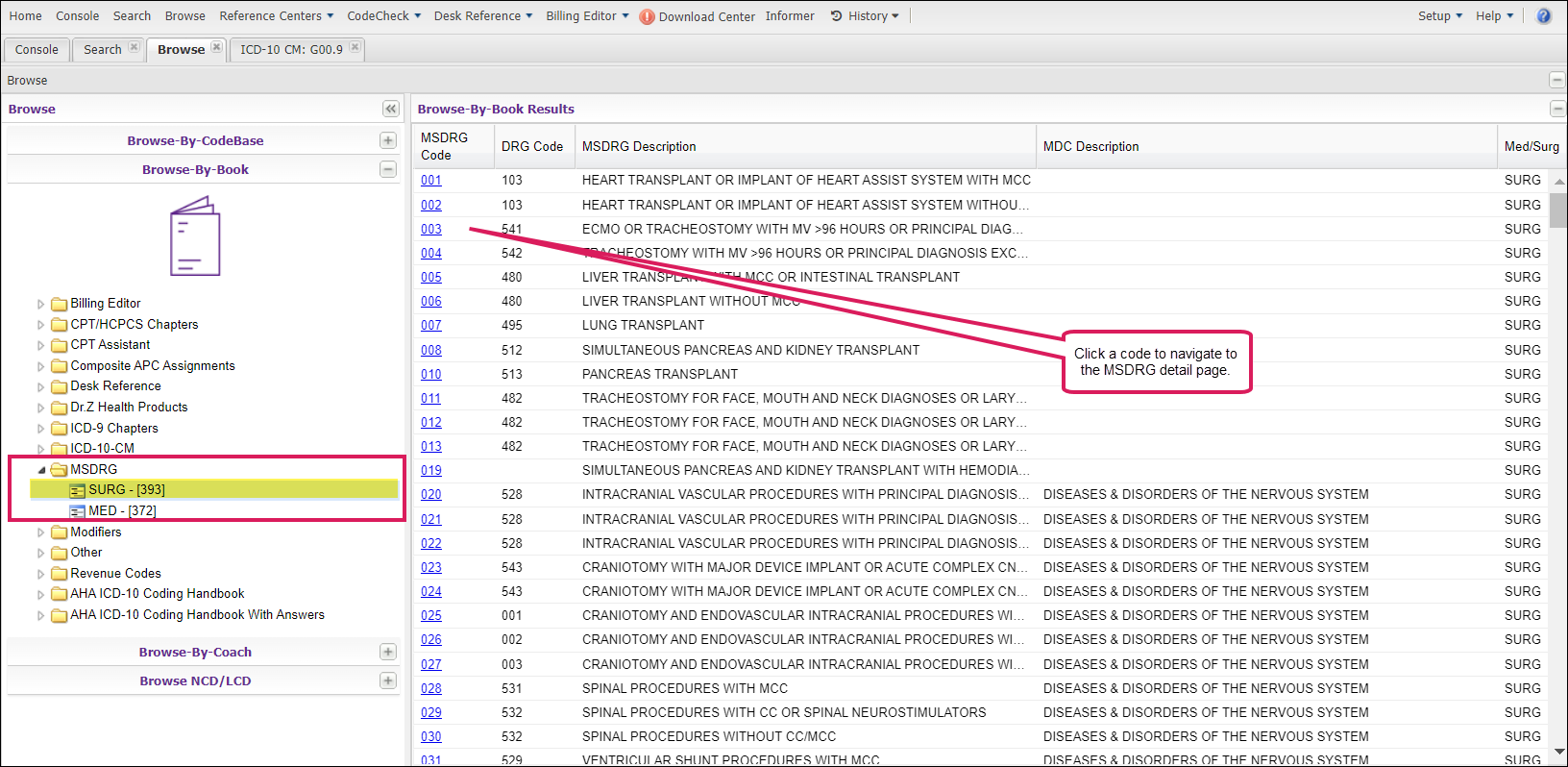Minimize the Browse-By-Book Results panel
1568x767 pixels.
(x=1556, y=110)
